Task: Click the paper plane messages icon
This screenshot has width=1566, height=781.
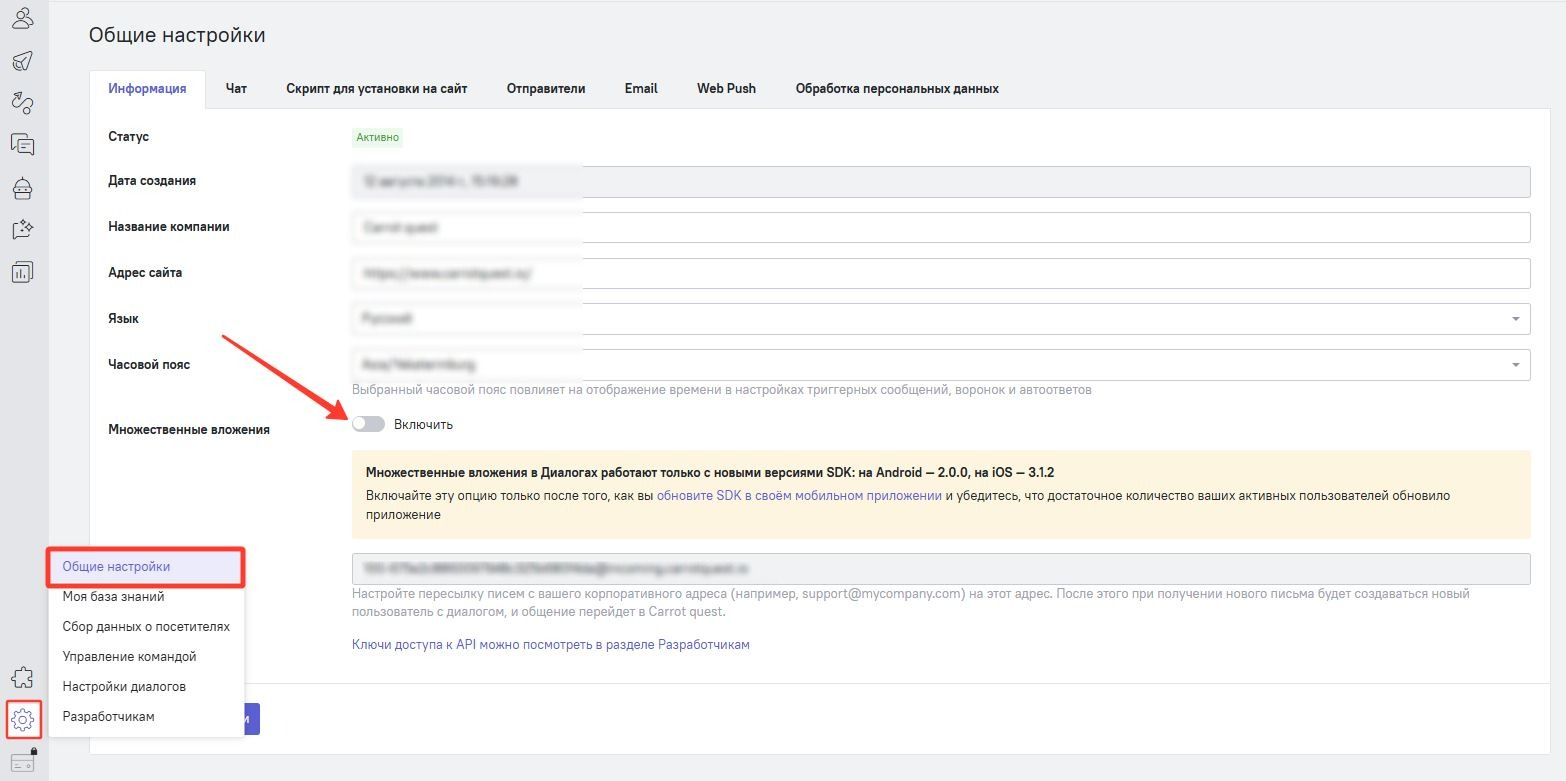Action: (x=22, y=60)
